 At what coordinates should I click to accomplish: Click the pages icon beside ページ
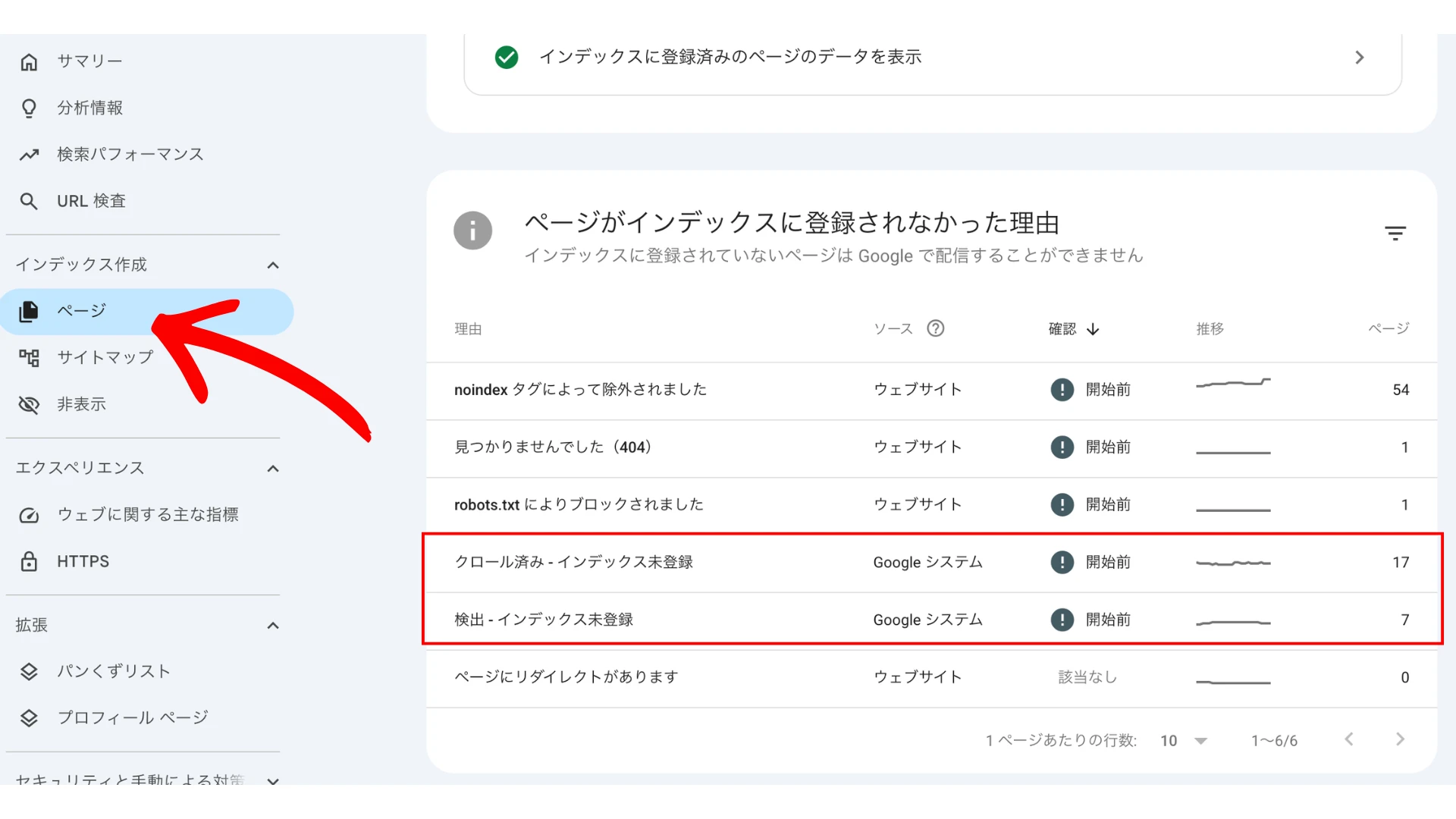pyautogui.click(x=29, y=312)
